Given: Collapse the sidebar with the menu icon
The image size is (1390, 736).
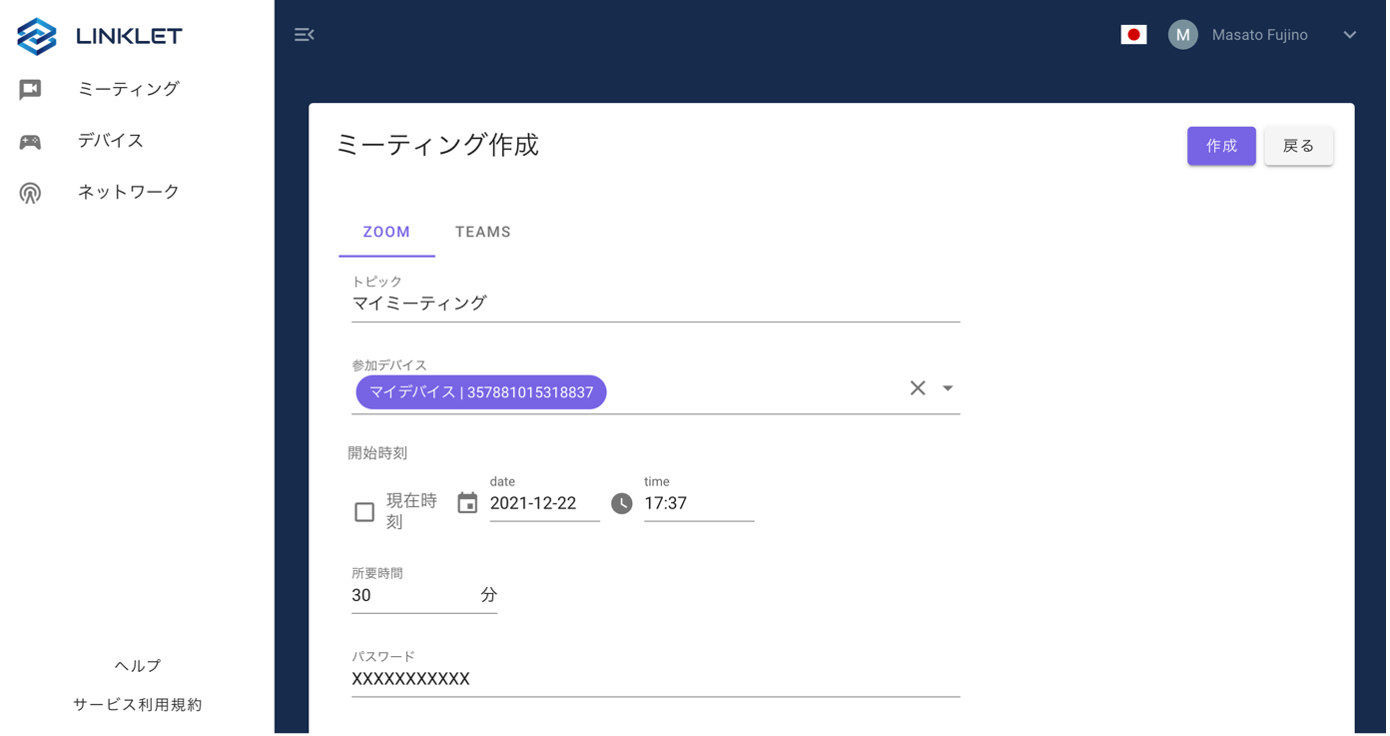Looking at the screenshot, I should [304, 35].
